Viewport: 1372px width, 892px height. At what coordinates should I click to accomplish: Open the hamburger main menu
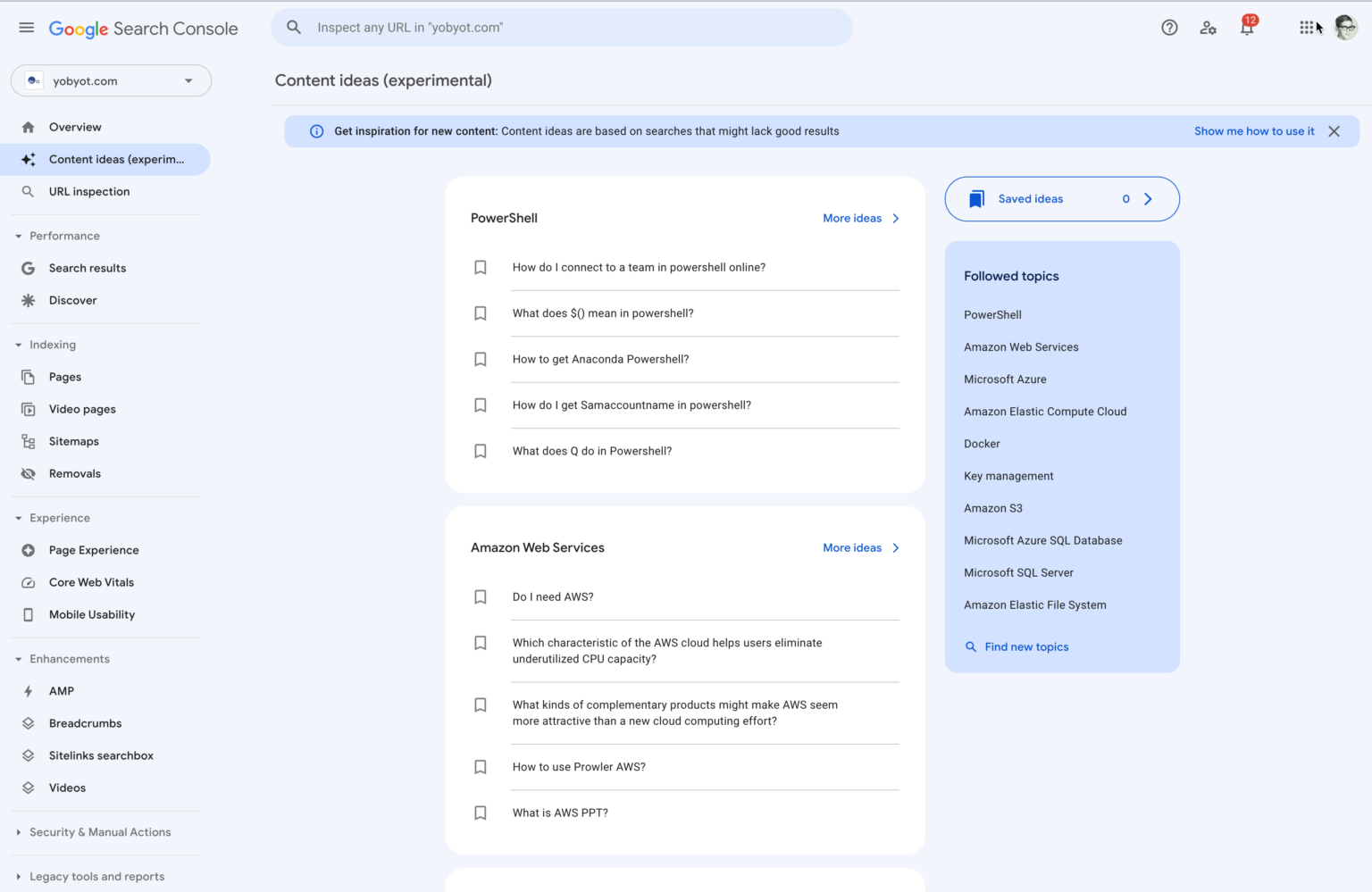27,28
